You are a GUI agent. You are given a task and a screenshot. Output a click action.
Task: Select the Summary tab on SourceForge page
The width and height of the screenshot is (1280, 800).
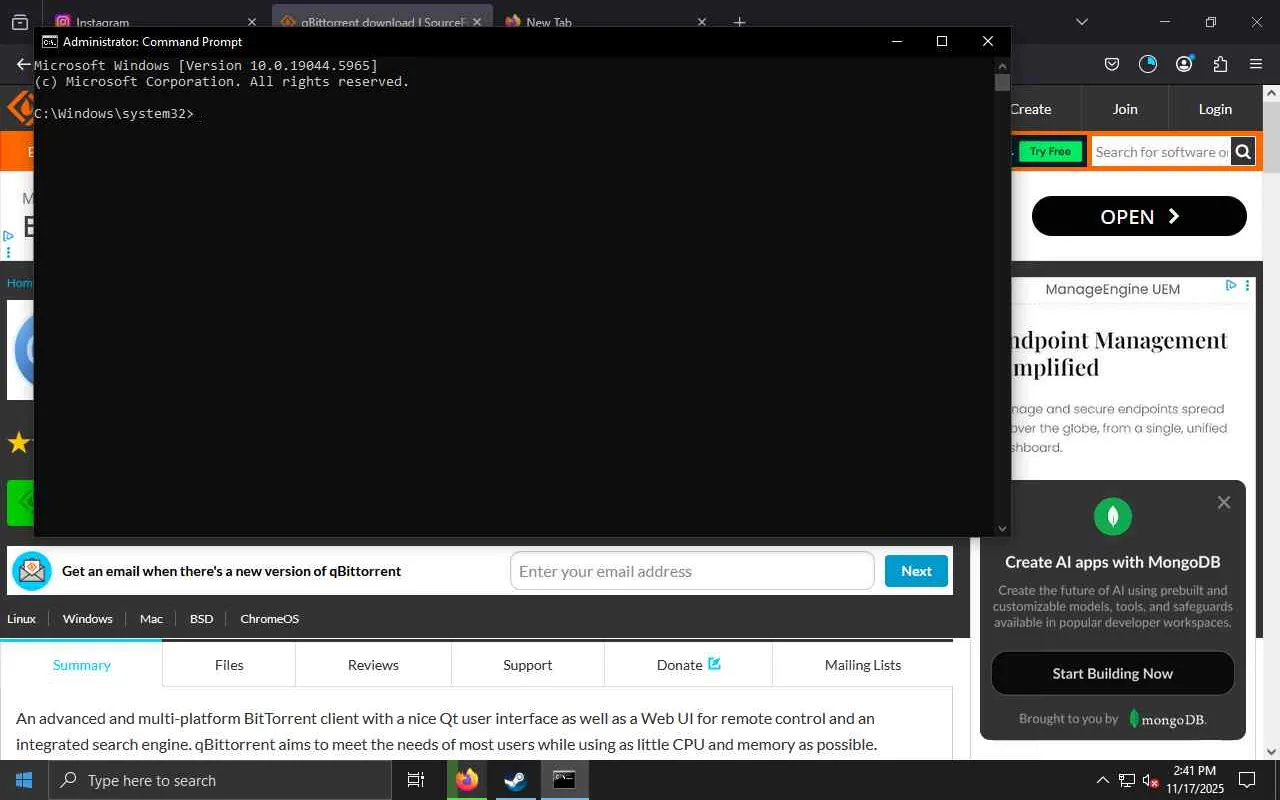[82, 665]
